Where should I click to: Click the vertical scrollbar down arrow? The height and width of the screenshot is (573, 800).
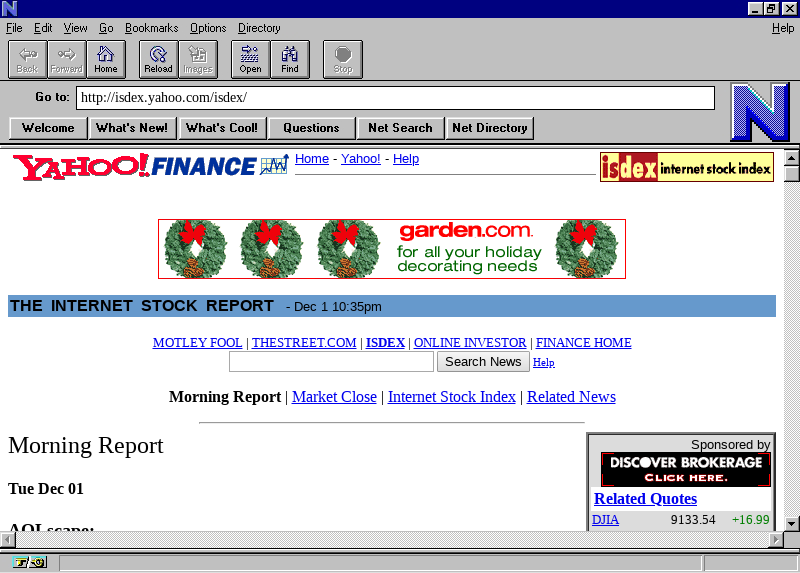(791, 523)
